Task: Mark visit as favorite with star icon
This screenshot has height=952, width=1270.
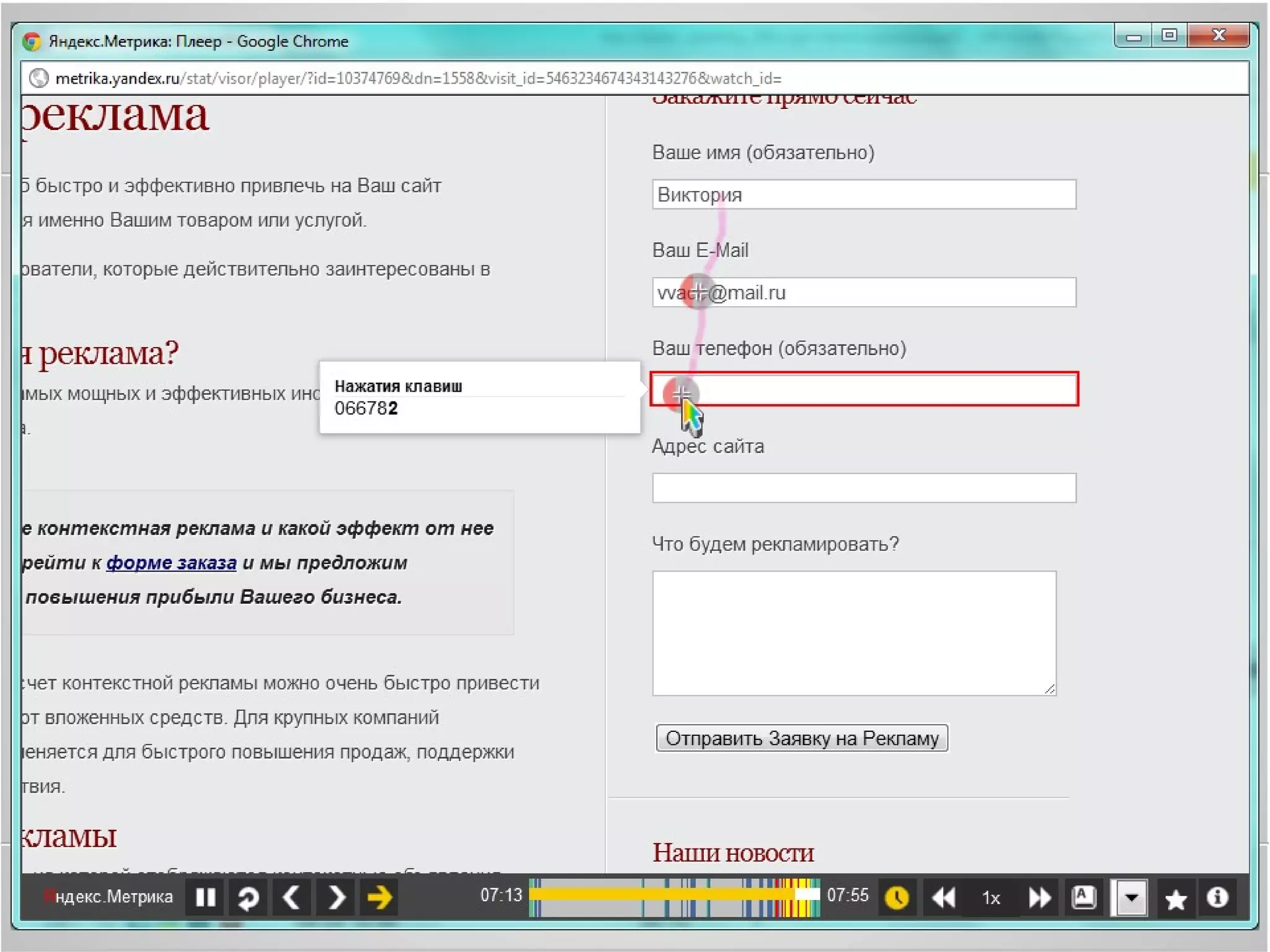Action: [1175, 898]
